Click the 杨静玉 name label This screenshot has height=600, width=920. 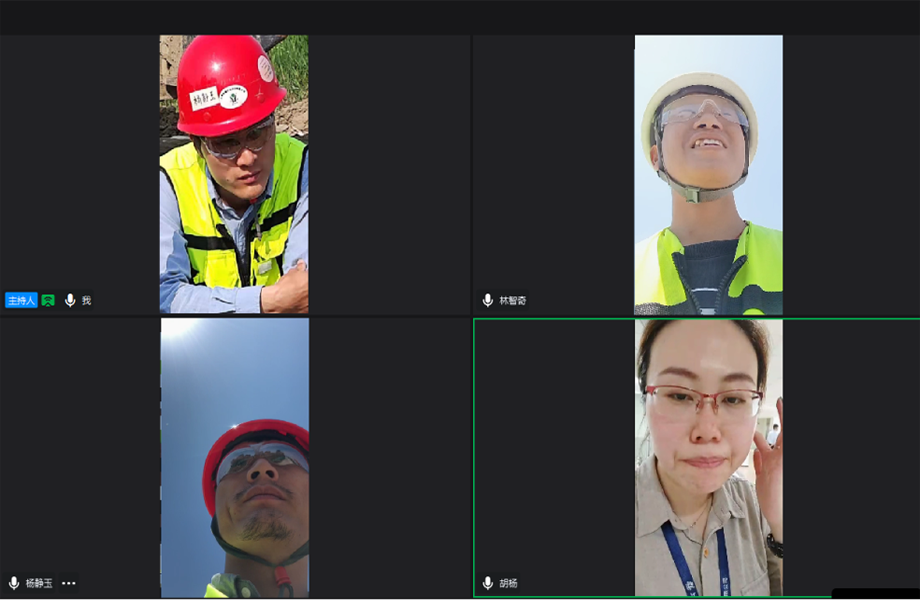(37, 583)
